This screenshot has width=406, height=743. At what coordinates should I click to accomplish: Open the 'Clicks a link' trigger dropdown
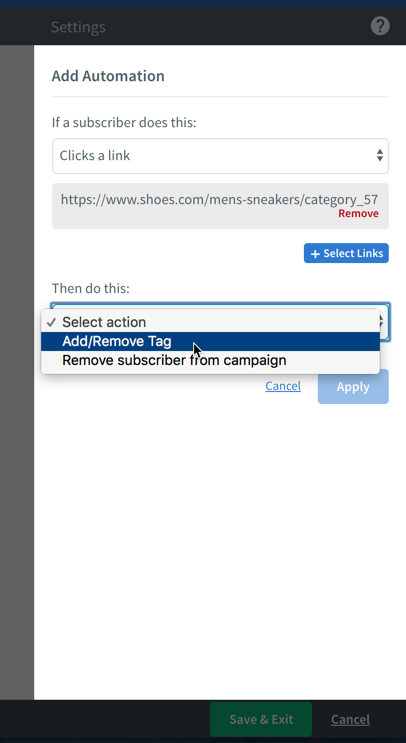[x=220, y=156]
